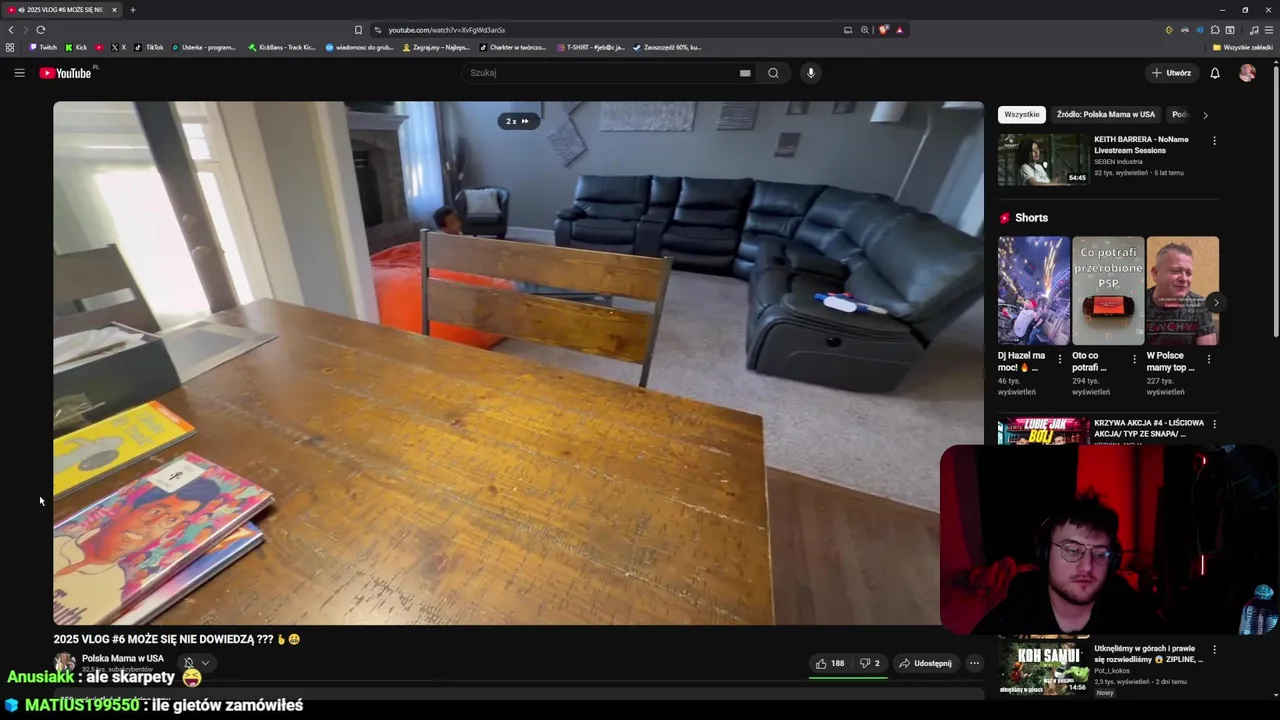The height and width of the screenshot is (720, 1280).
Task: Open the Polska Mama w USA channel name
Action: tap(123, 658)
